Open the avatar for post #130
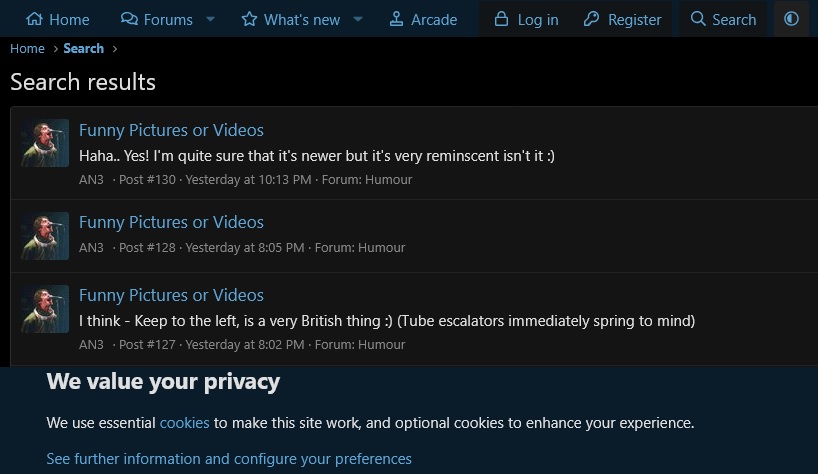Image resolution: width=818 pixels, height=474 pixels. [x=45, y=143]
